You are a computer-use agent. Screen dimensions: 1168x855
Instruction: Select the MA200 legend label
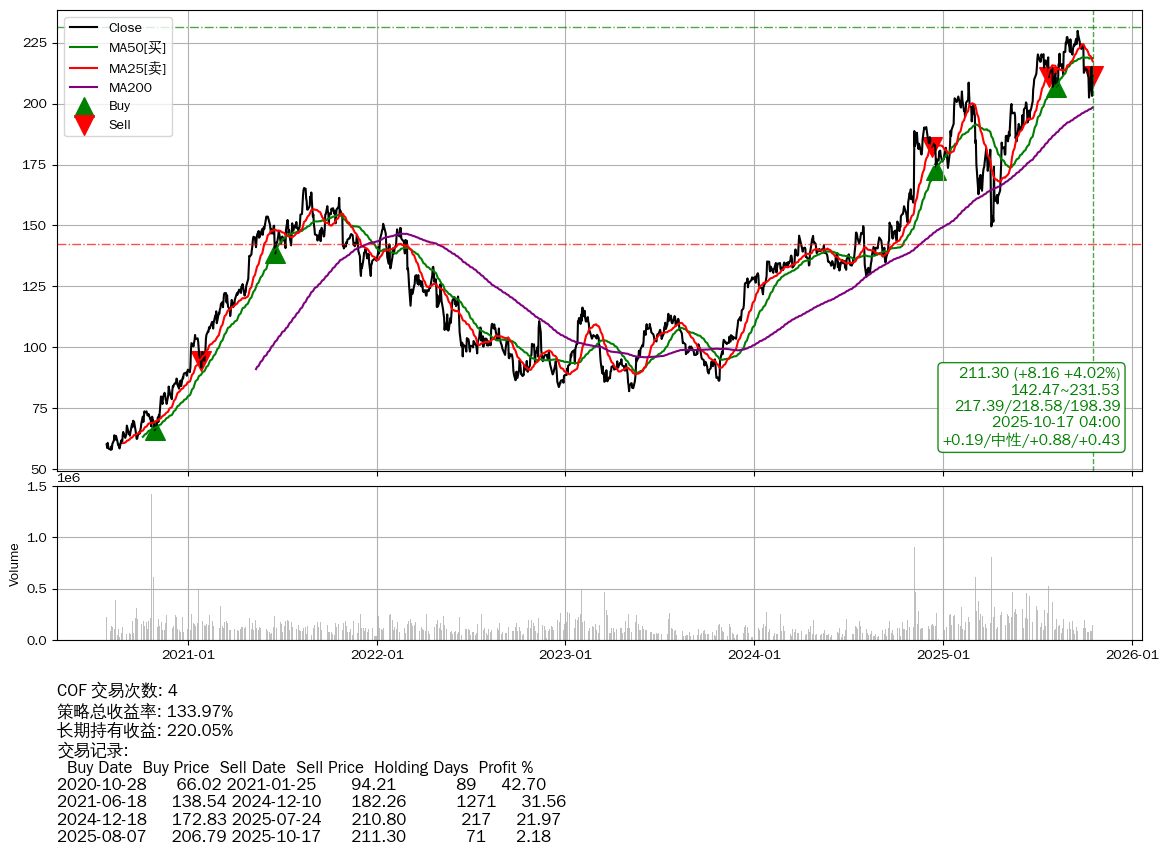[130, 88]
